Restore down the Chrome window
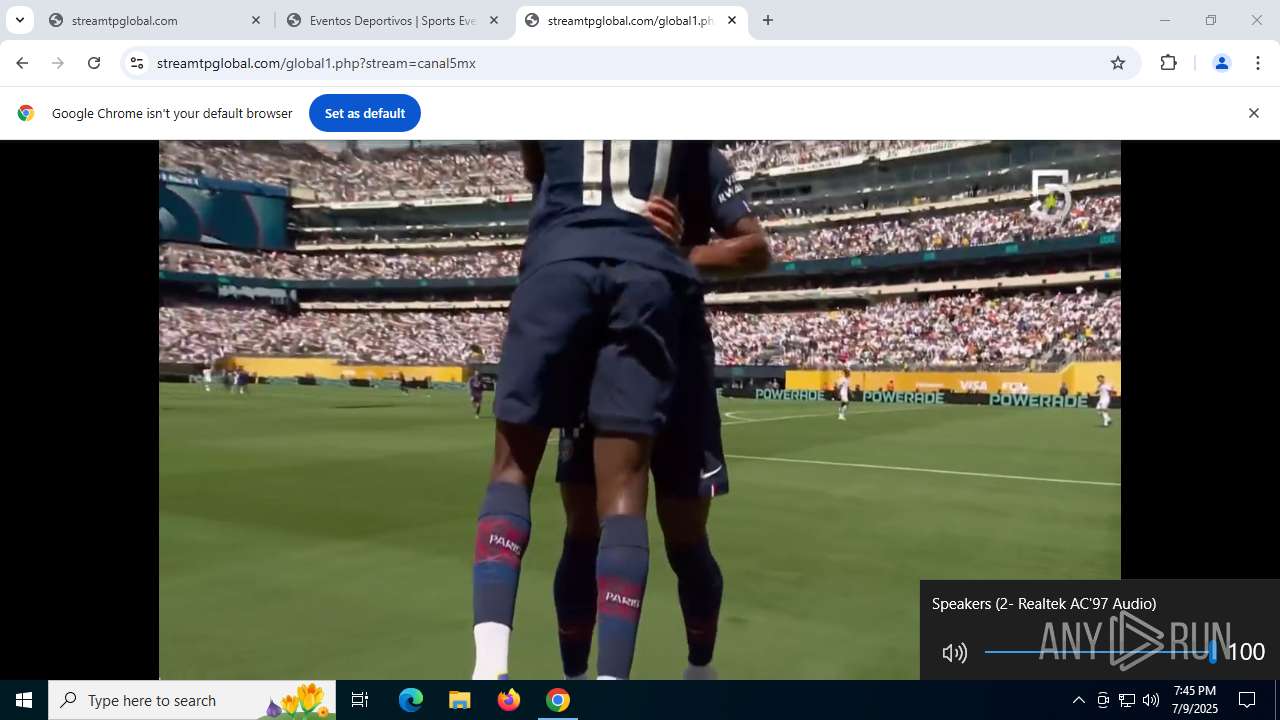 (x=1211, y=20)
